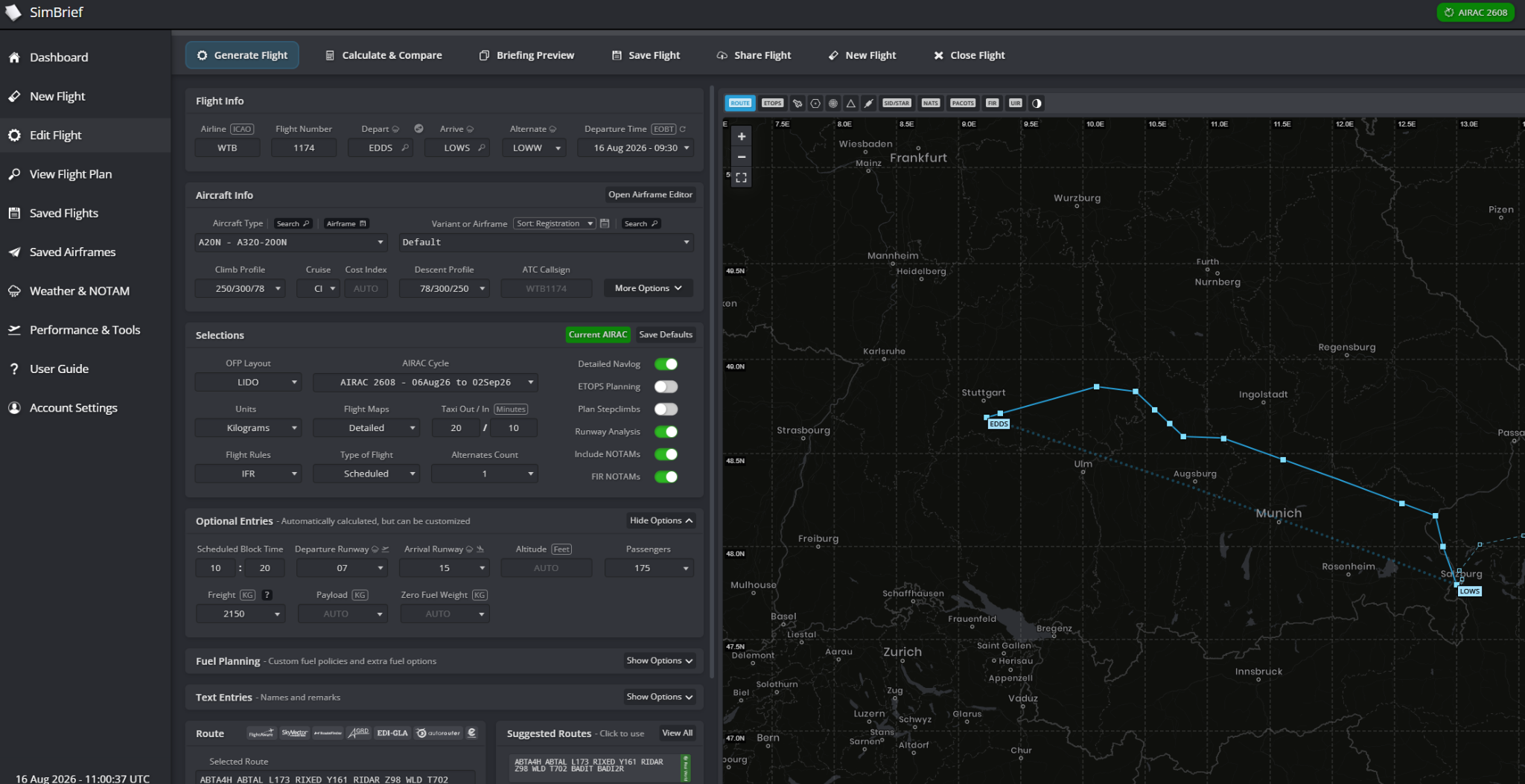The image size is (1525, 784).
Task: Open the Aircraft Type A20N dropdown
Action: pos(291,242)
